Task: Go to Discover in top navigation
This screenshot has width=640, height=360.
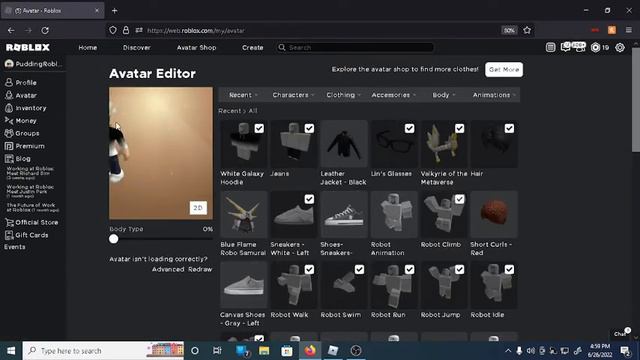Action: coord(137,47)
